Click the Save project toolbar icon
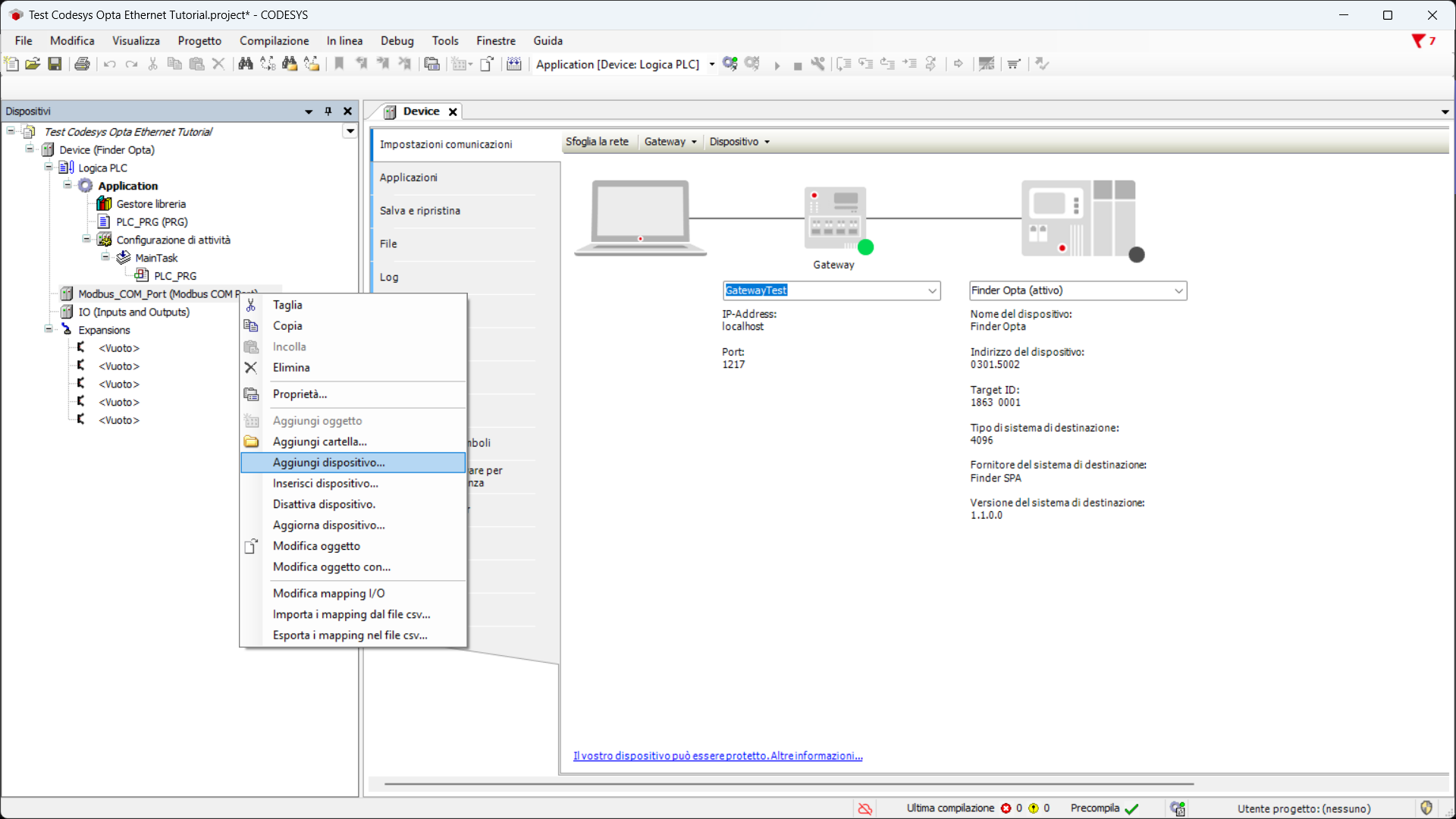Viewport: 1456px width, 819px height. tap(55, 64)
